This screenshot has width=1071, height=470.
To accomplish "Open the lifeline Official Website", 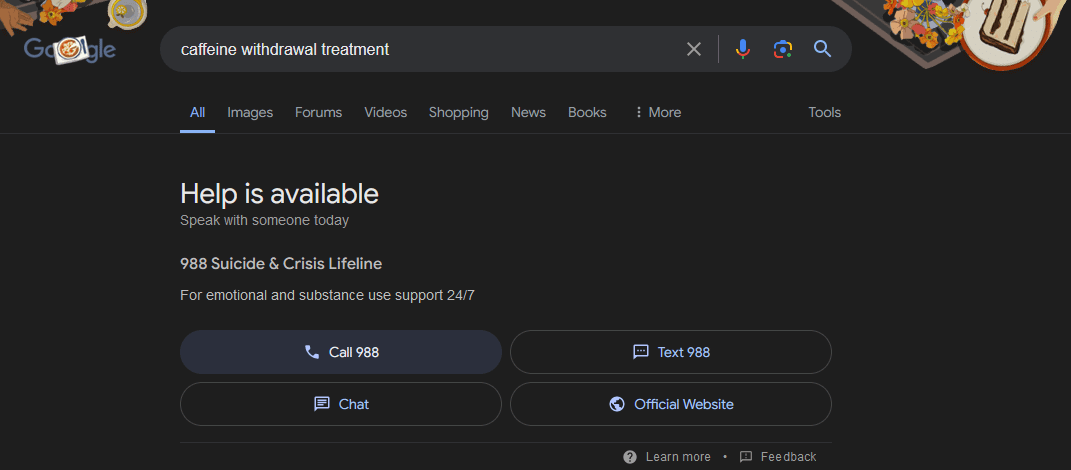I will (x=670, y=404).
